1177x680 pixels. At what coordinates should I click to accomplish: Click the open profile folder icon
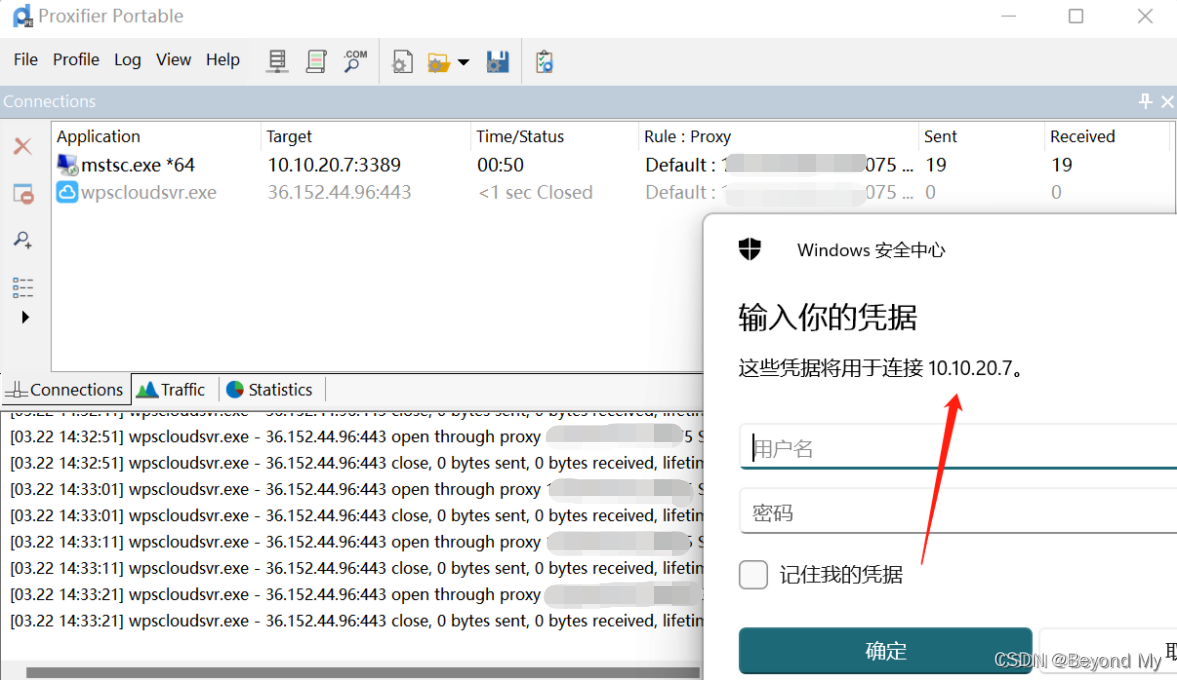(x=438, y=62)
